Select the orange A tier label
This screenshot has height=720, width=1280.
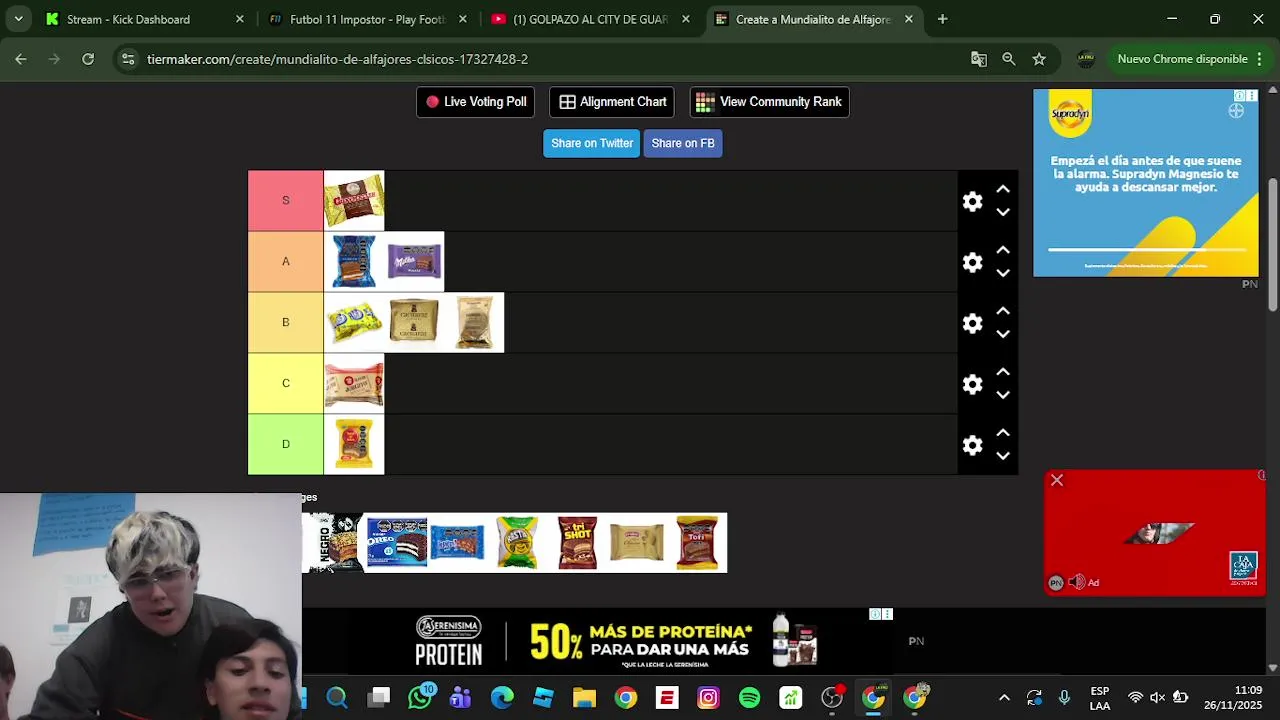[x=286, y=262]
